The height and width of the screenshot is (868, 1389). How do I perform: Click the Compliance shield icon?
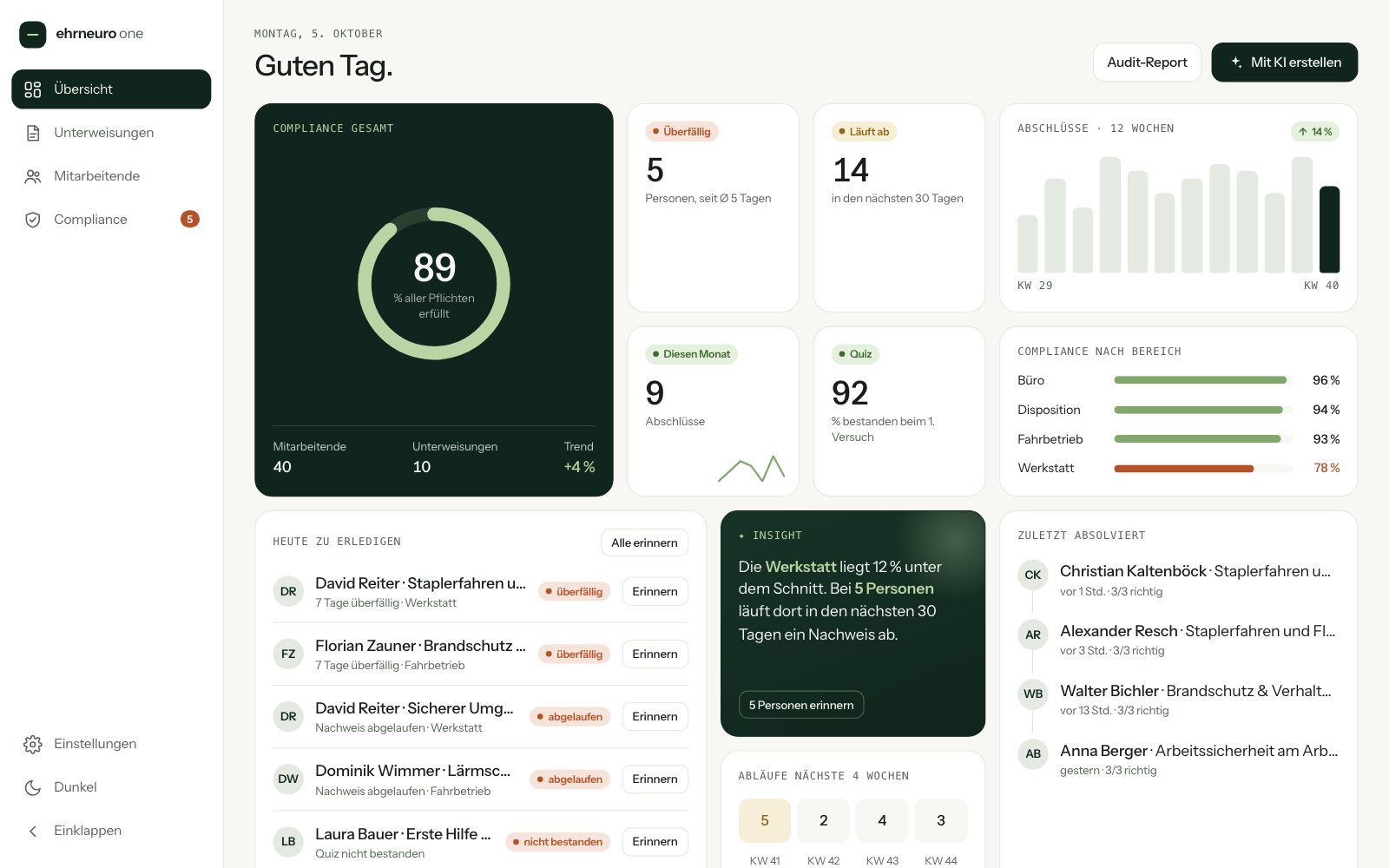pyautogui.click(x=33, y=220)
